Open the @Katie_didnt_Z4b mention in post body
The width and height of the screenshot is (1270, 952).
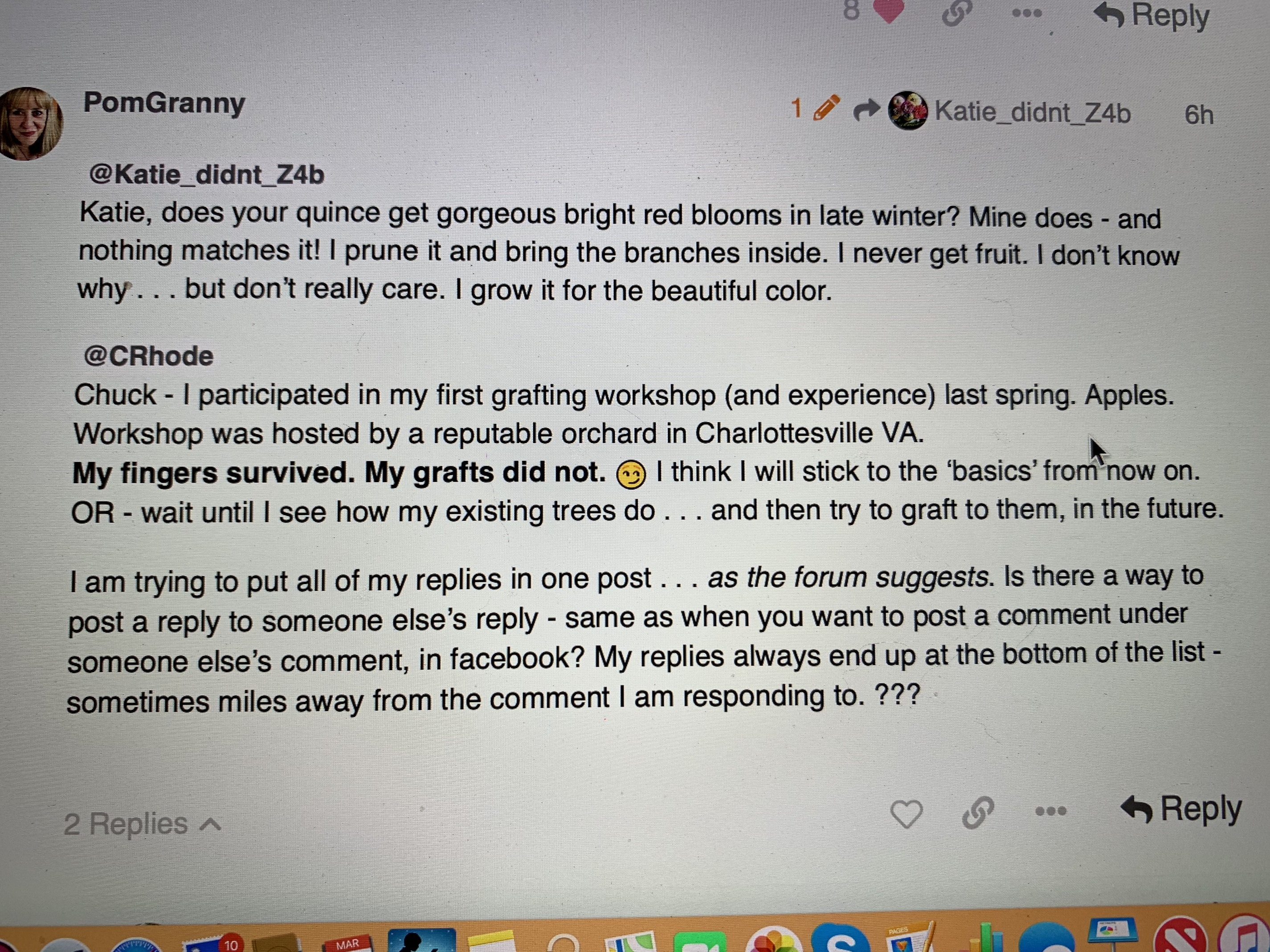tap(207, 175)
